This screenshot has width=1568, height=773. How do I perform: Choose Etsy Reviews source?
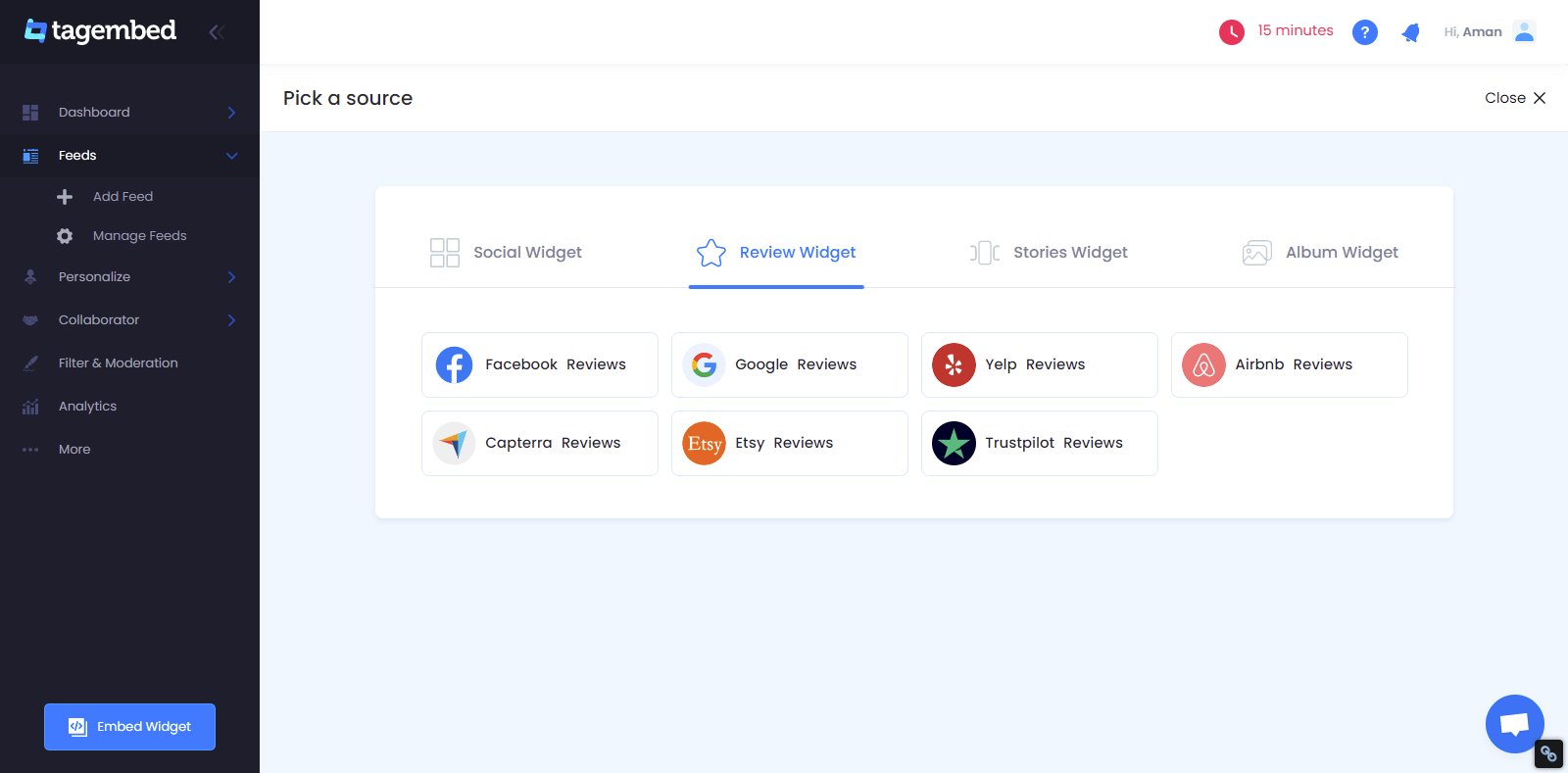click(x=790, y=443)
